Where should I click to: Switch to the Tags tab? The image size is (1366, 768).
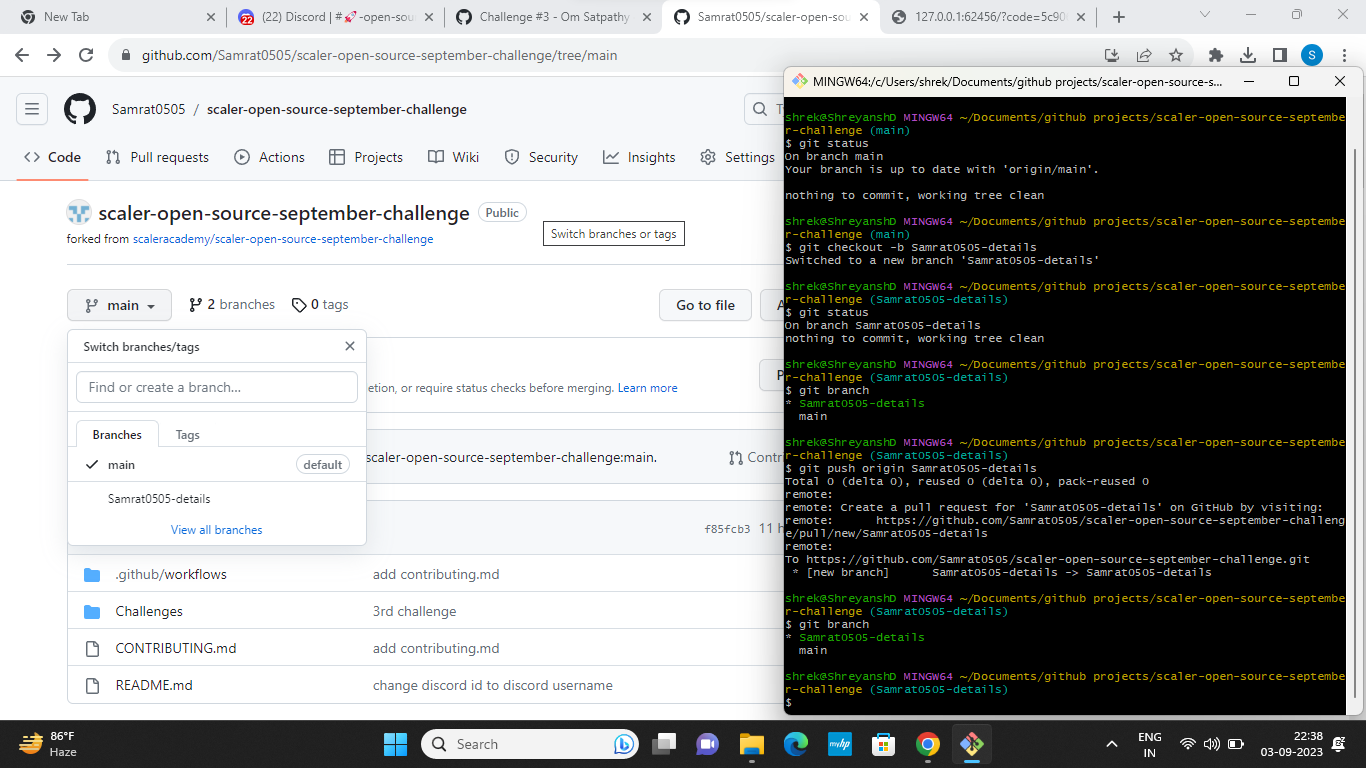[187, 434]
